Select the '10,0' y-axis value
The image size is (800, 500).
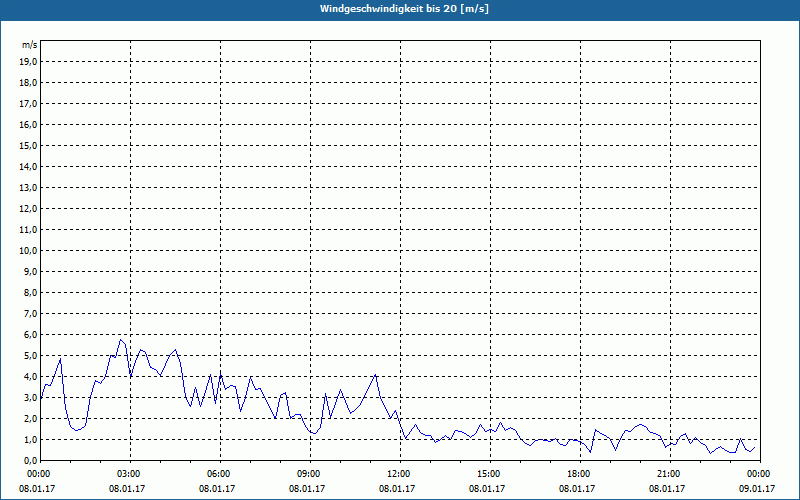tap(28, 251)
